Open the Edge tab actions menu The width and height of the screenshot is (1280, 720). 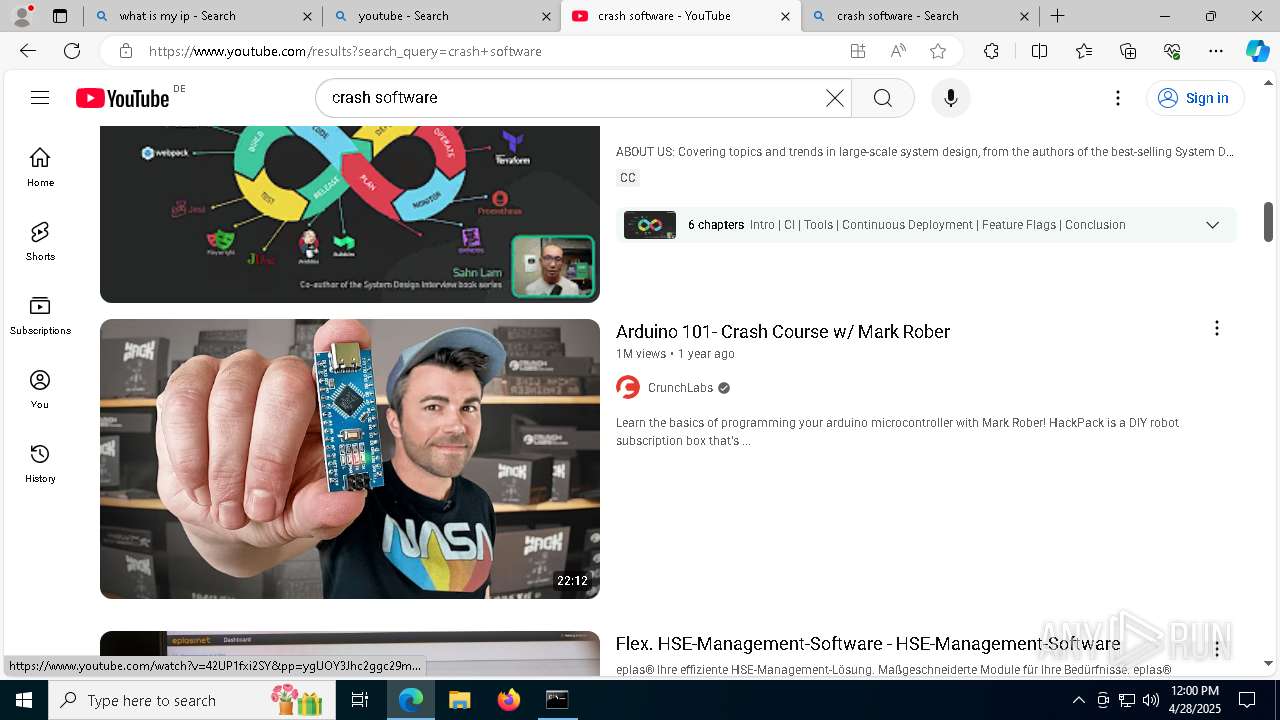coord(60,16)
